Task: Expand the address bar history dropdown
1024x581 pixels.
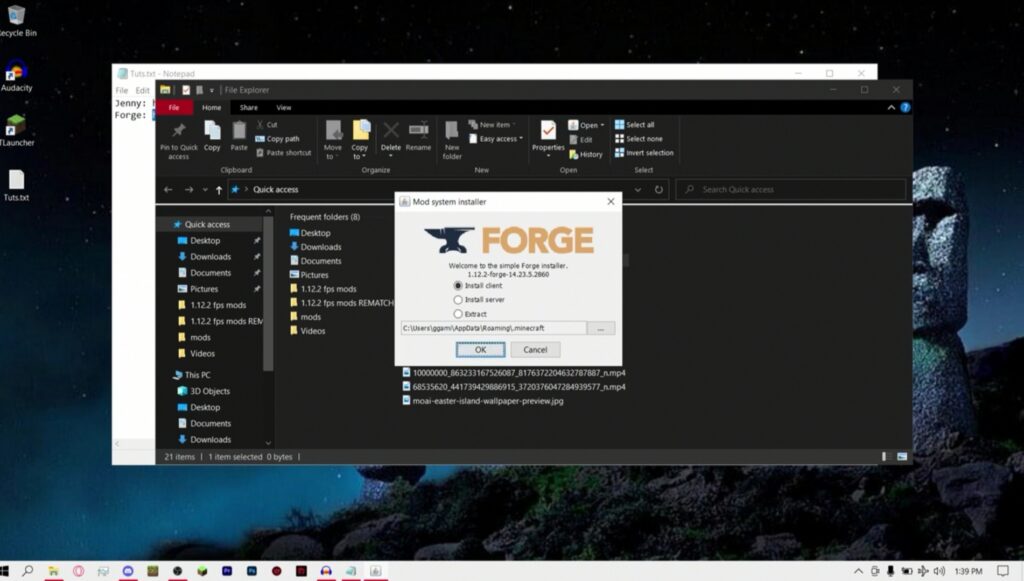Action: click(x=638, y=190)
